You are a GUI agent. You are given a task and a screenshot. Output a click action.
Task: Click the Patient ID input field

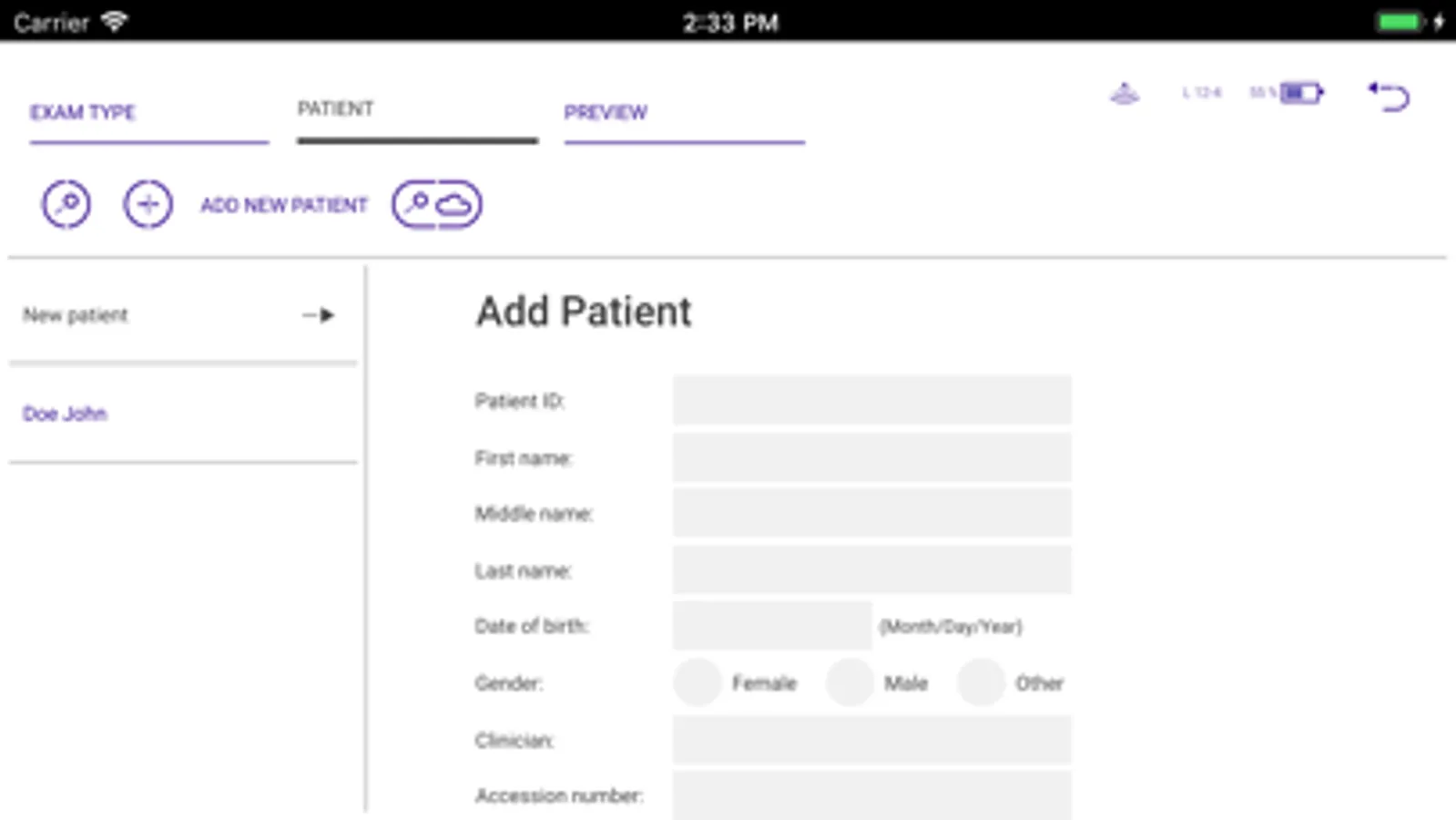click(x=871, y=401)
